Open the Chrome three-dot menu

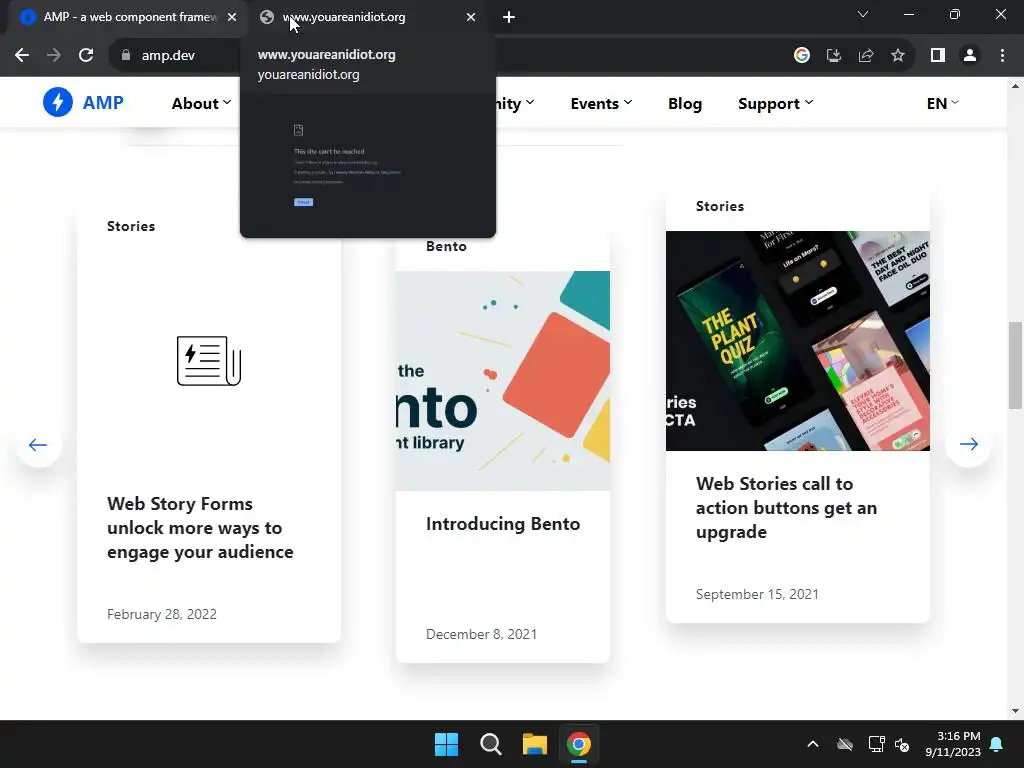point(1002,56)
